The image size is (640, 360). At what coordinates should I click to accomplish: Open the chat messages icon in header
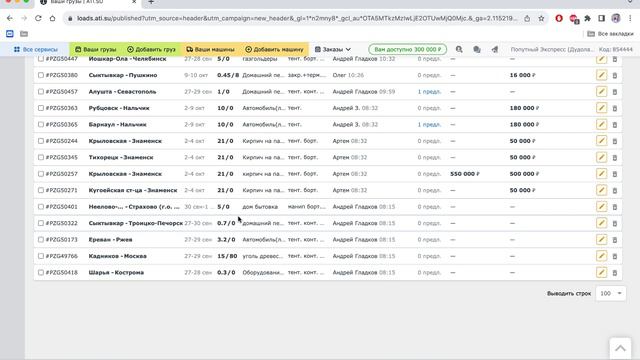coord(477,49)
